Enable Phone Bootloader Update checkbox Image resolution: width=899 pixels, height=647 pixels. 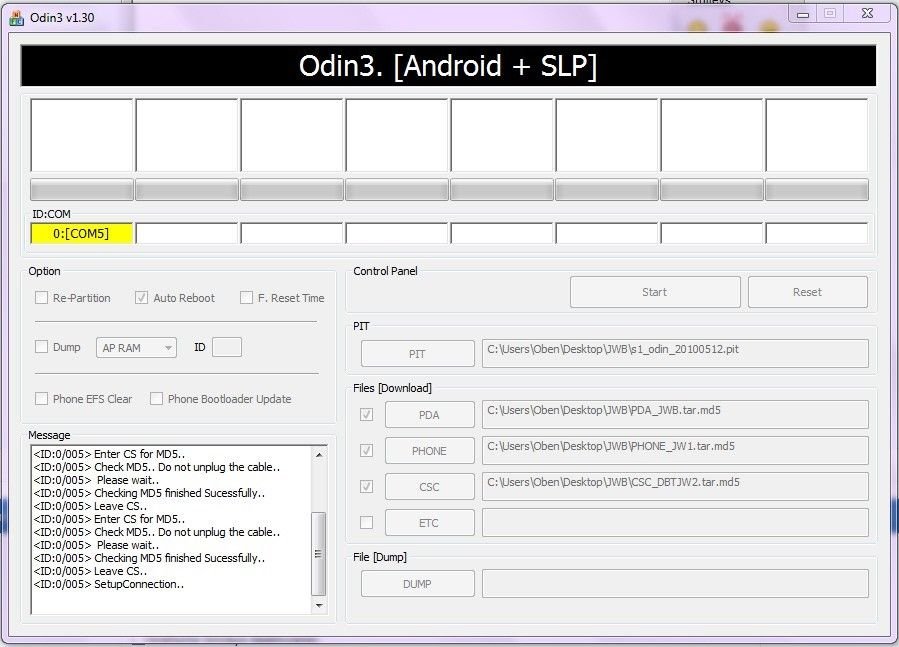(156, 399)
